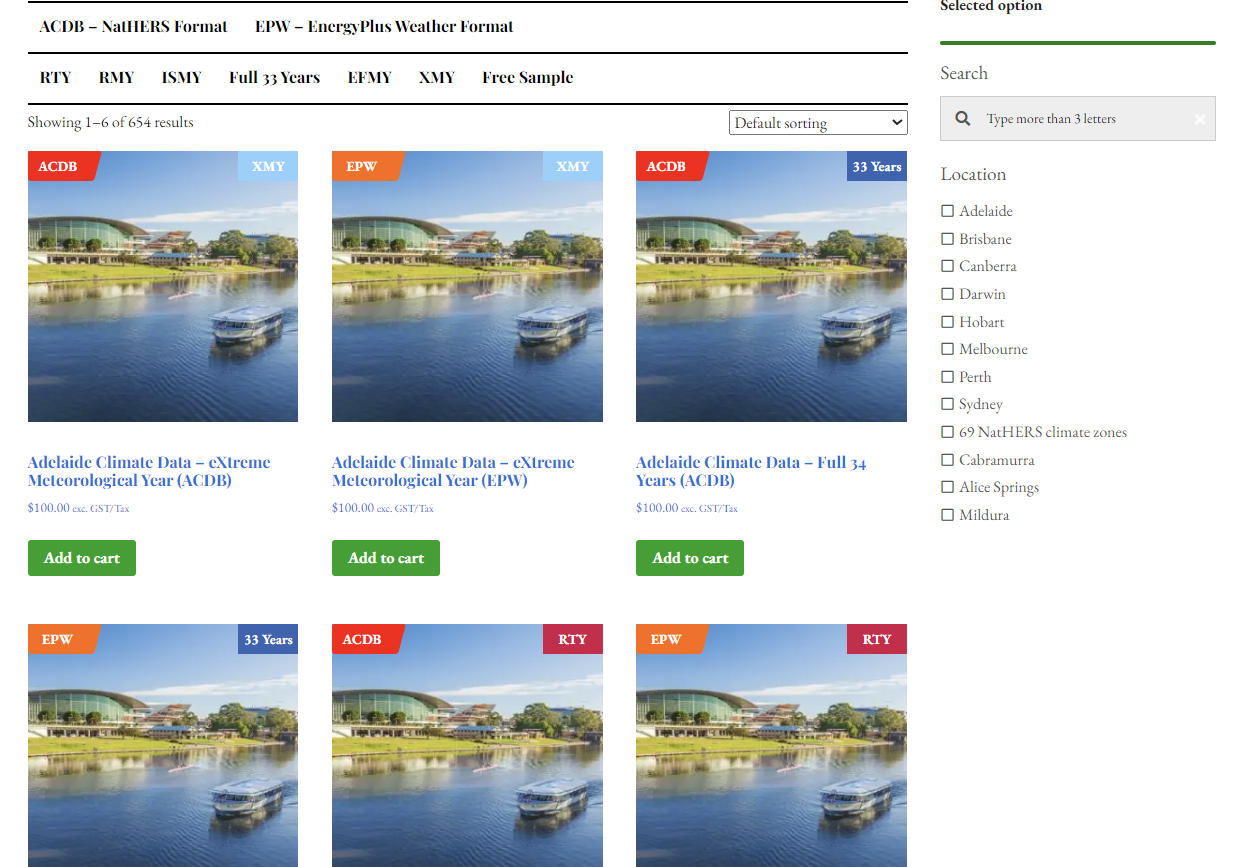Switch to ACDB – NatHERS Format tab
This screenshot has width=1246, height=867.
point(133,27)
